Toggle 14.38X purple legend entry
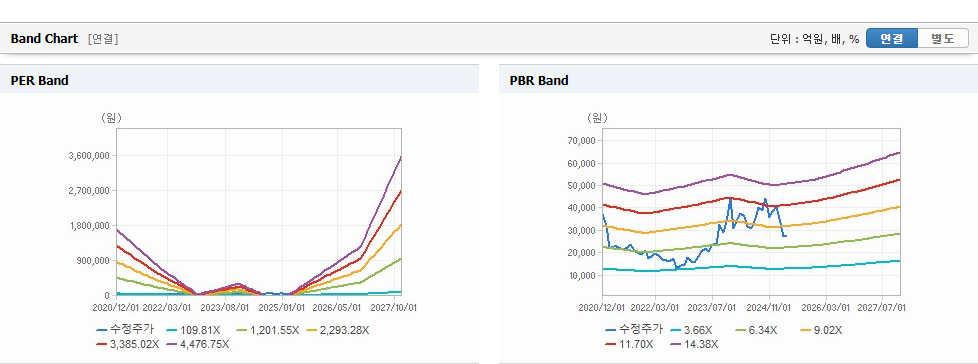 [693, 343]
